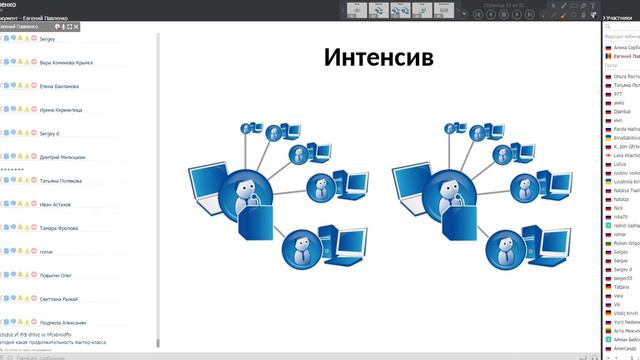Image resolution: width=640 pixels, height=360 pixels.
Task: Go to the next slide
Action: coord(517,14)
